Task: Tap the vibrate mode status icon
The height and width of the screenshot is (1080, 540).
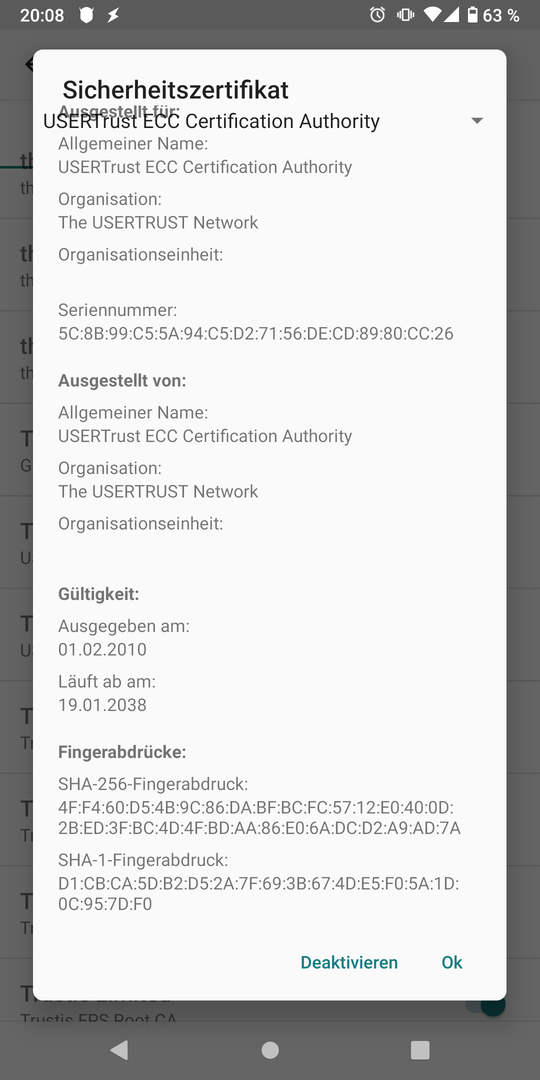Action: (x=405, y=15)
